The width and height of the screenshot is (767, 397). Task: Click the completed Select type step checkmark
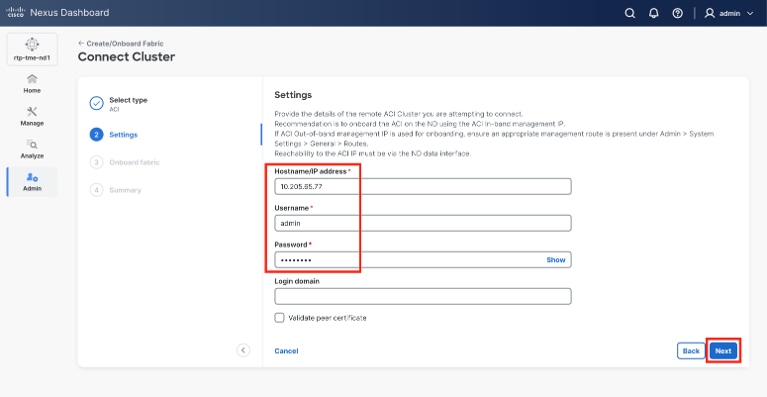click(x=96, y=103)
